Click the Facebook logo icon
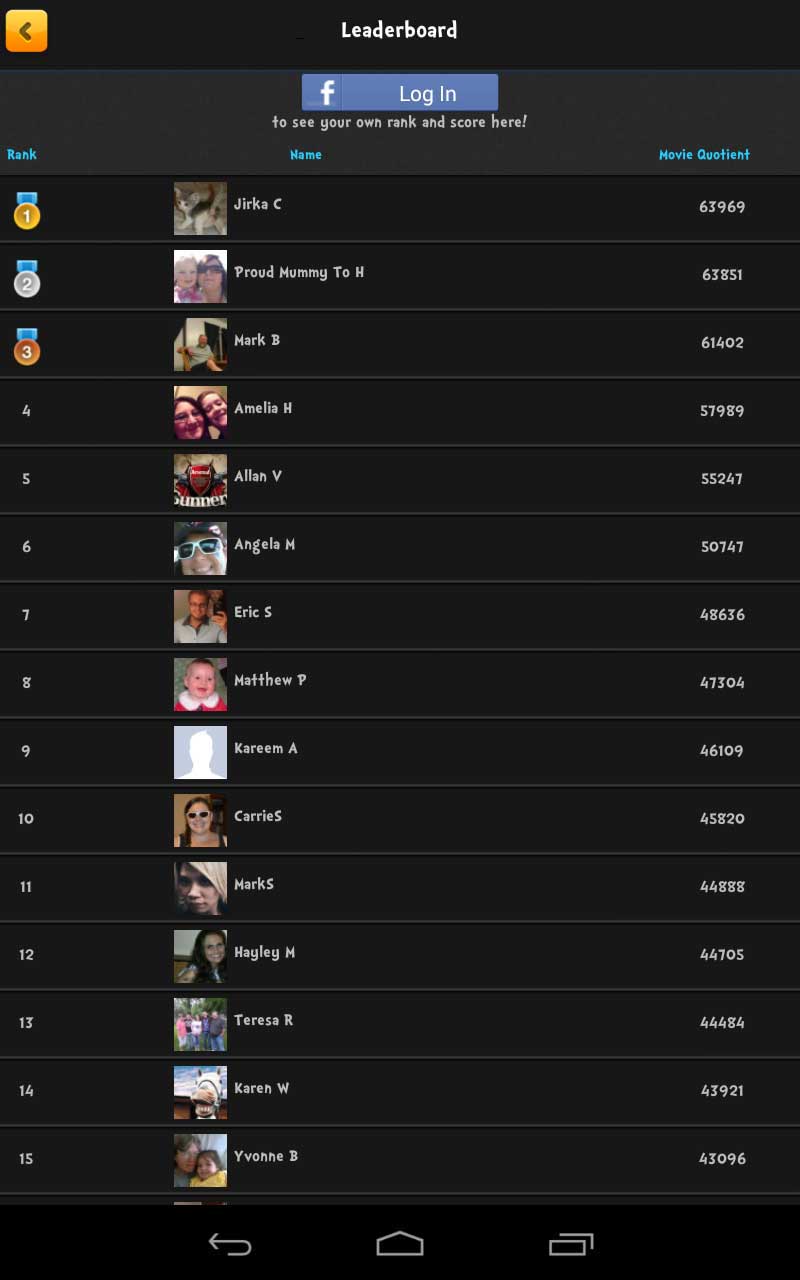 [x=322, y=92]
